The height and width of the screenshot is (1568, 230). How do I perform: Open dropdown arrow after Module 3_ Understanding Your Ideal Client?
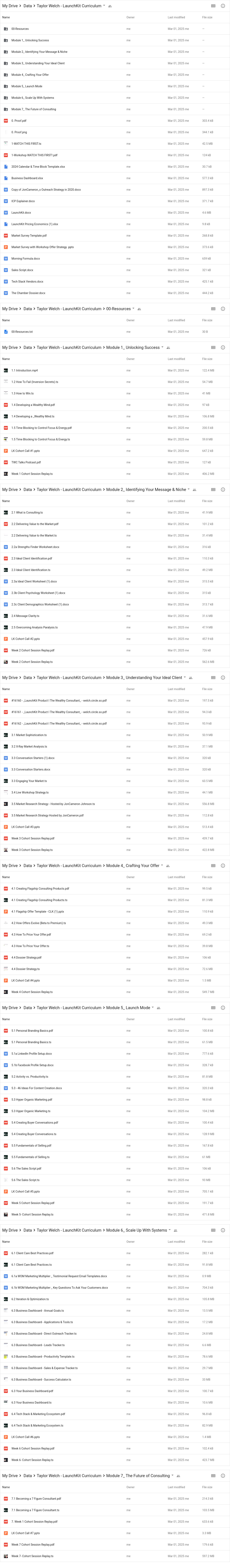[x=185, y=677]
